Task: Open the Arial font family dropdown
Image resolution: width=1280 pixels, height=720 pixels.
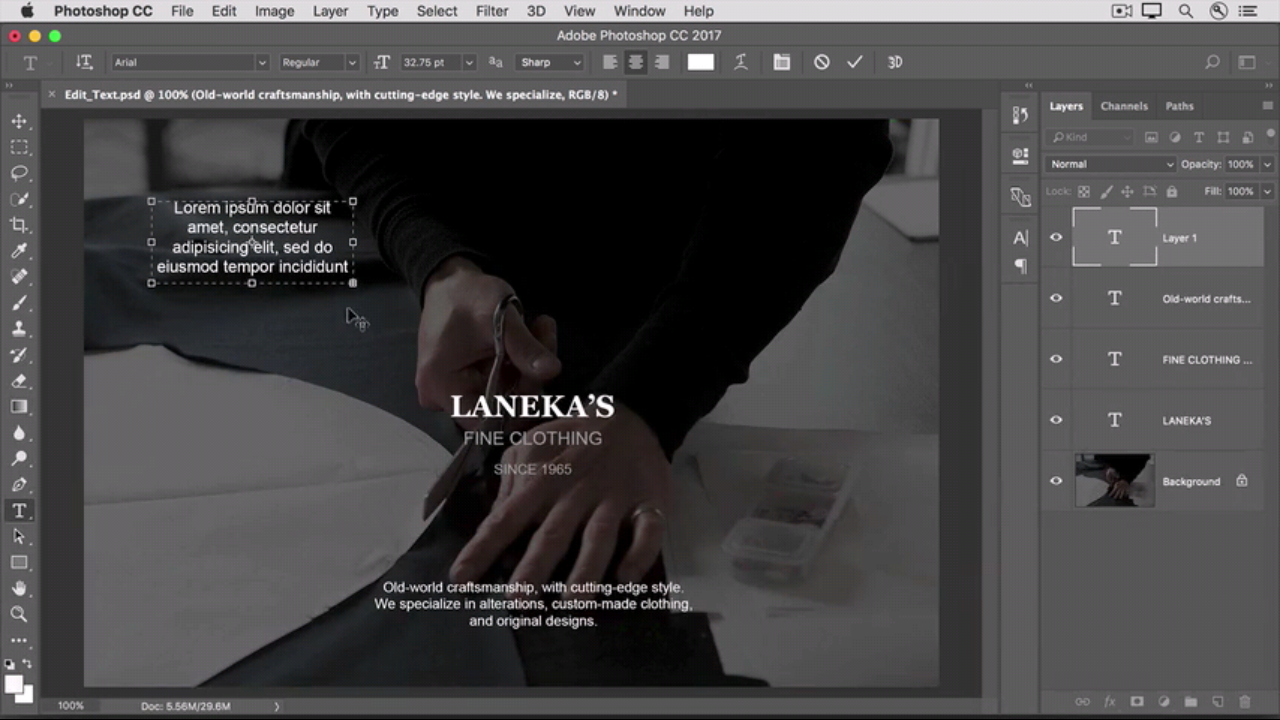Action: 190,62
